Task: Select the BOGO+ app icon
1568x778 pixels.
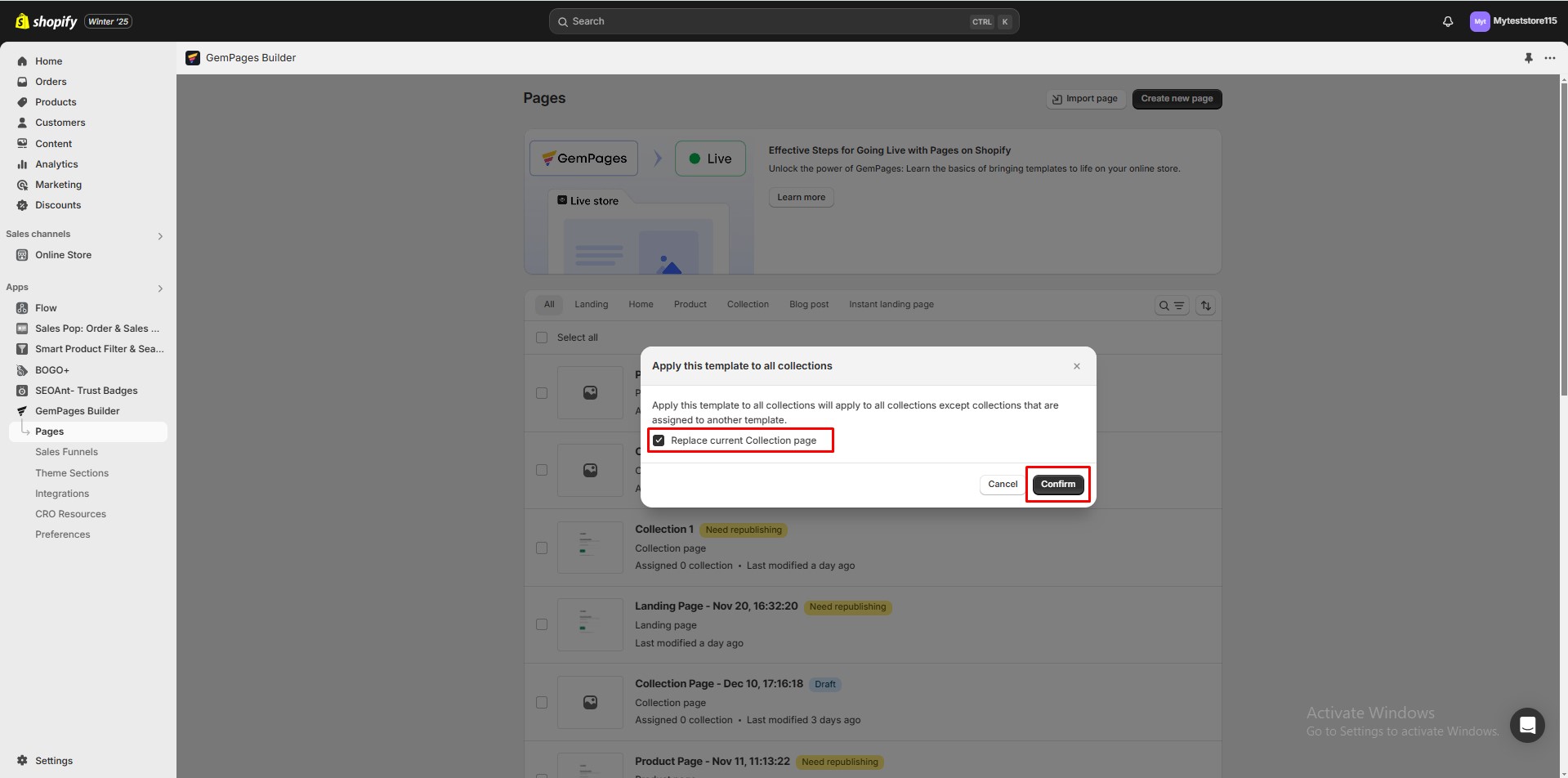Action: point(21,369)
